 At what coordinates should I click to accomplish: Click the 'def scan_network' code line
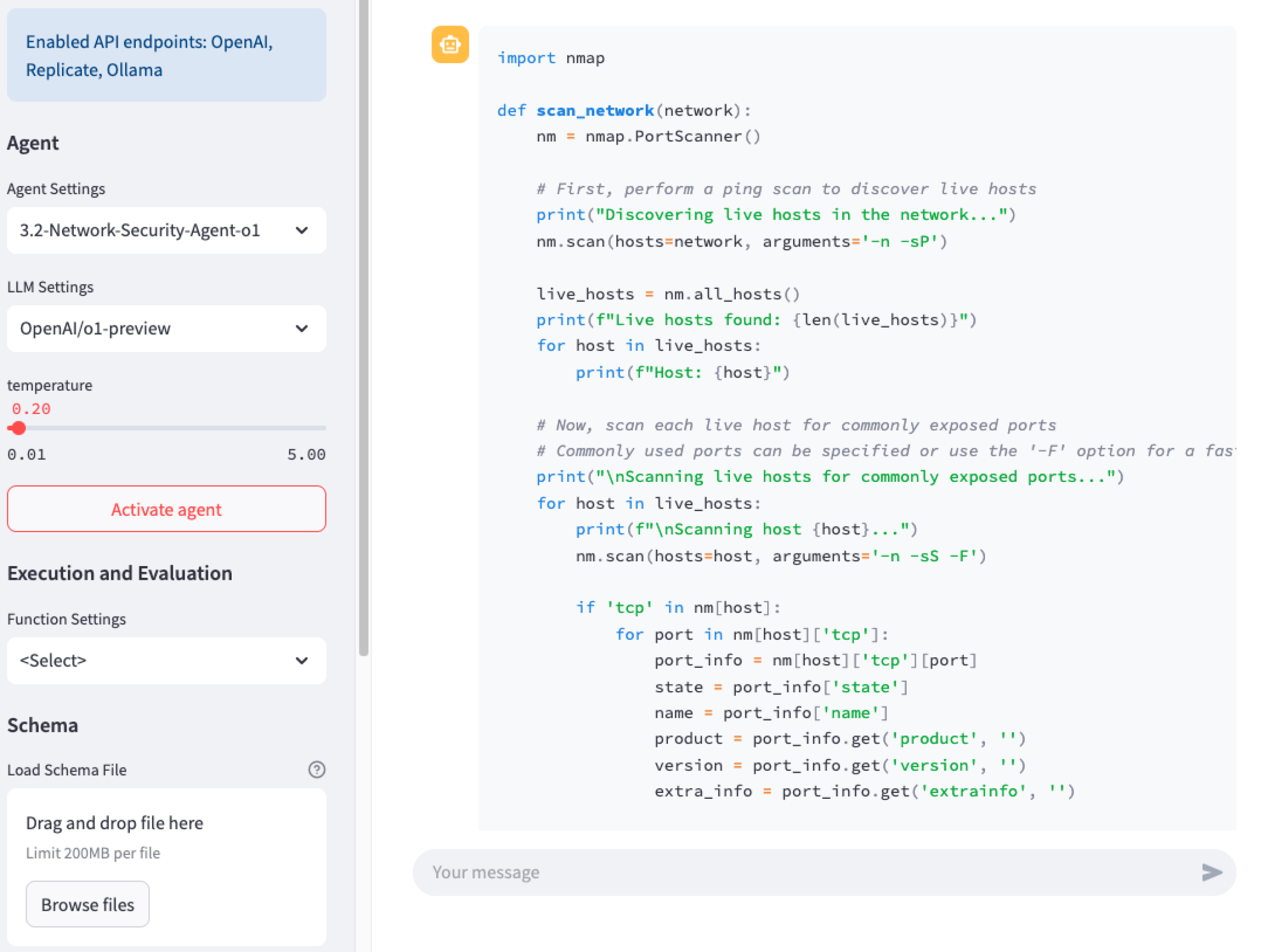(624, 110)
